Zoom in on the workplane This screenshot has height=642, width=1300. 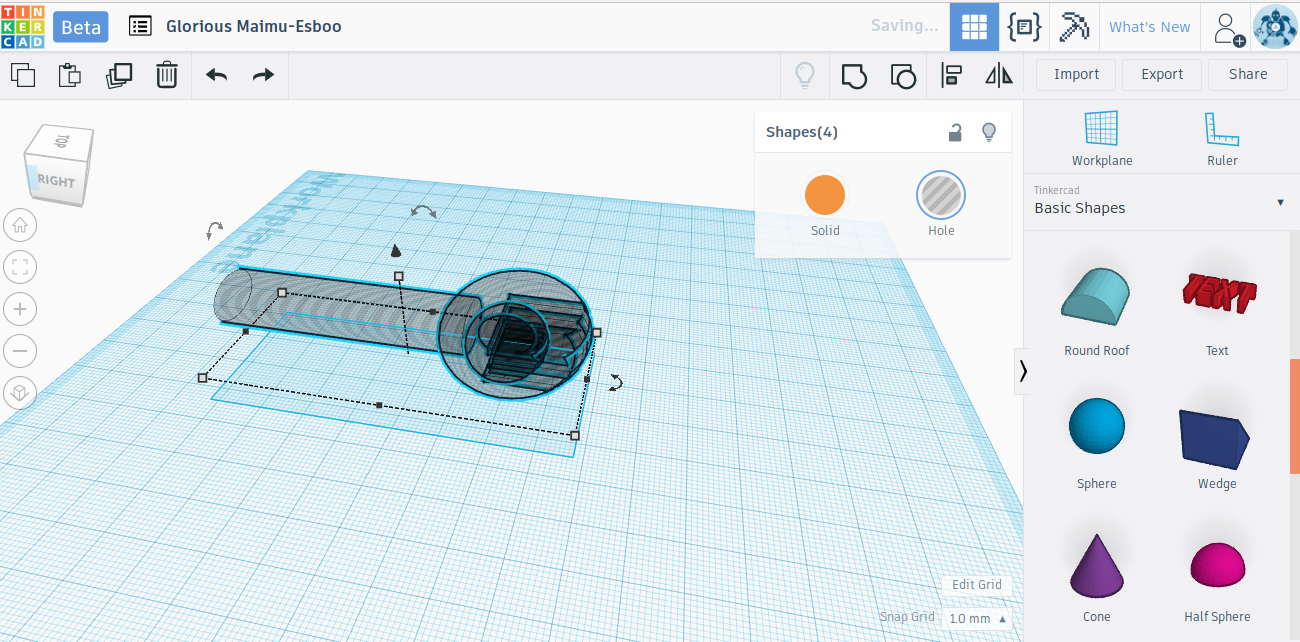tap(20, 309)
